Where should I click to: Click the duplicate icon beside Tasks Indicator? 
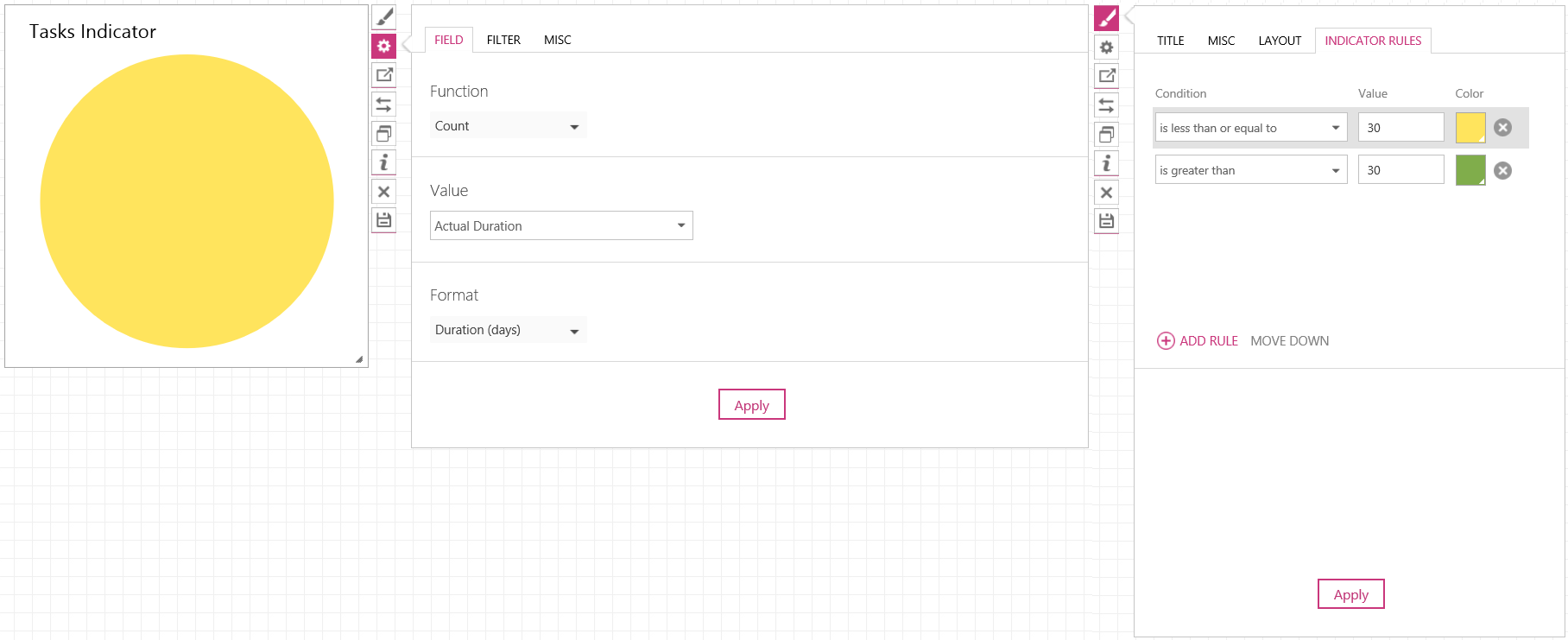pyautogui.click(x=384, y=133)
